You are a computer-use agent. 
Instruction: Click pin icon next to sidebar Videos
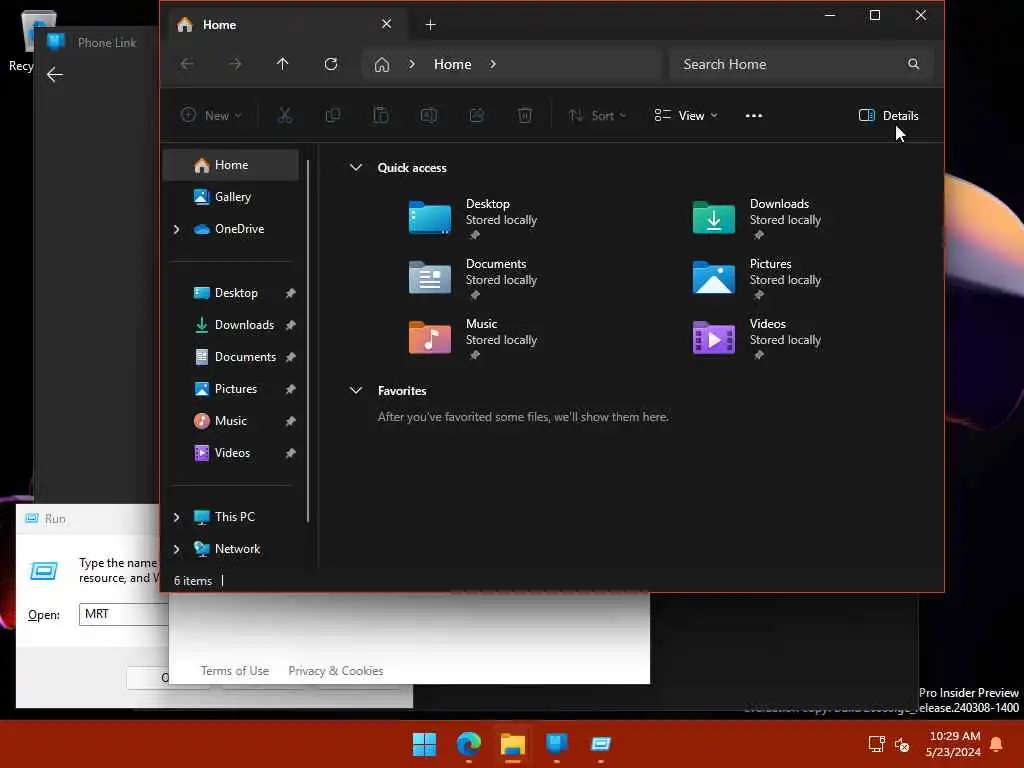pos(291,453)
